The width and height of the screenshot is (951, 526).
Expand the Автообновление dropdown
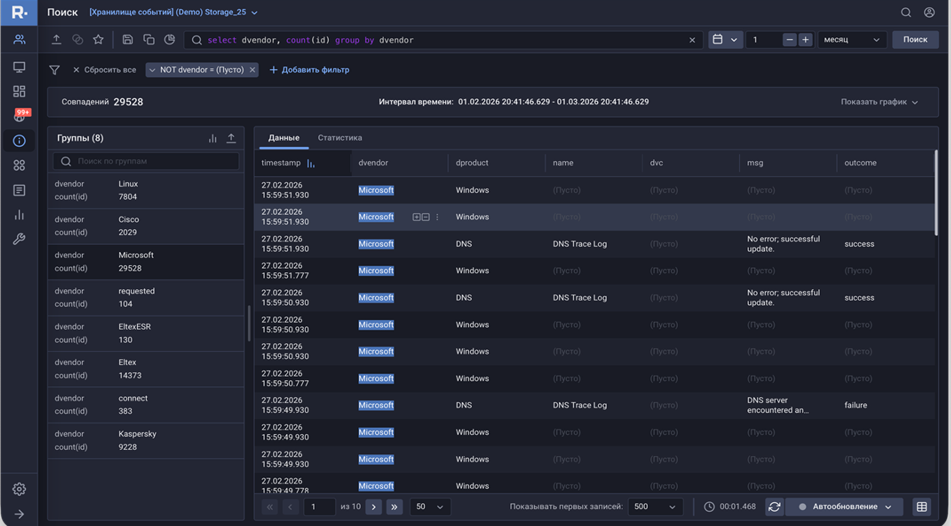coord(887,507)
